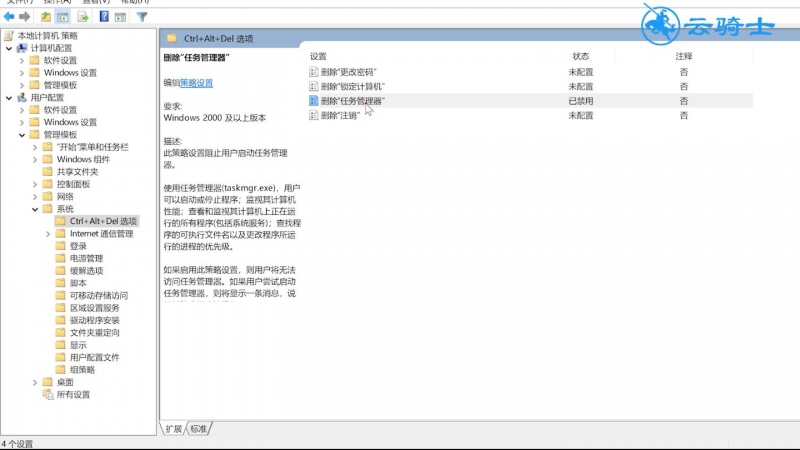Click the policy icon beside 删除"锁定计算机"
The image size is (800, 450).
313,86
